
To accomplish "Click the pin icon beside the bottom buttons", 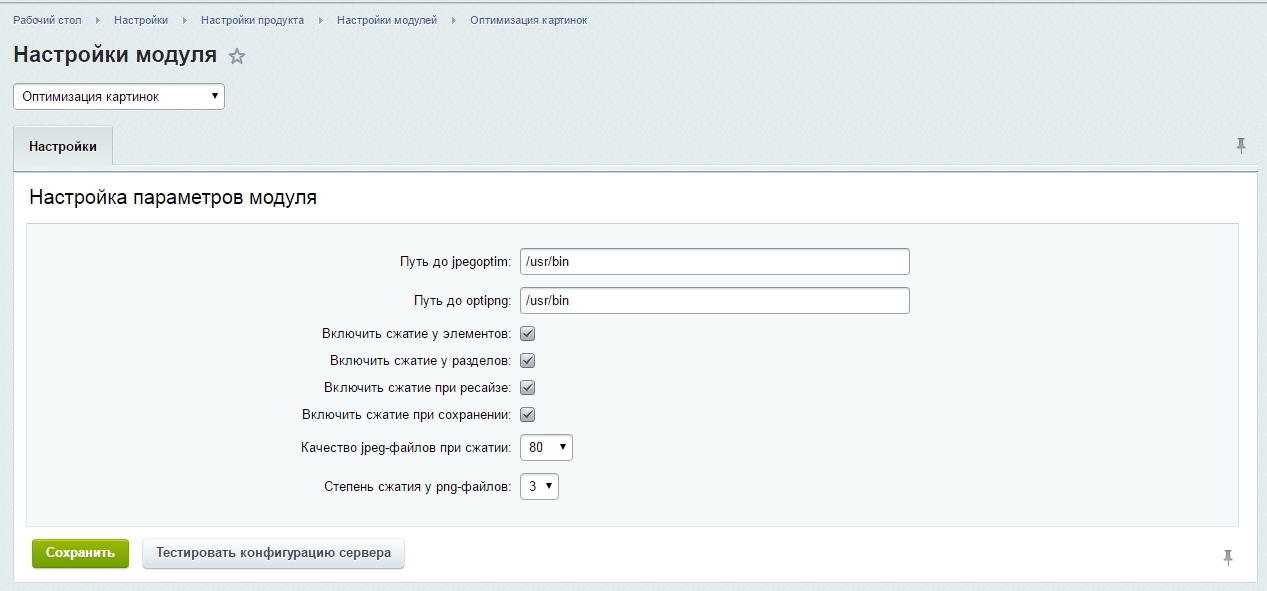I will point(1228,557).
